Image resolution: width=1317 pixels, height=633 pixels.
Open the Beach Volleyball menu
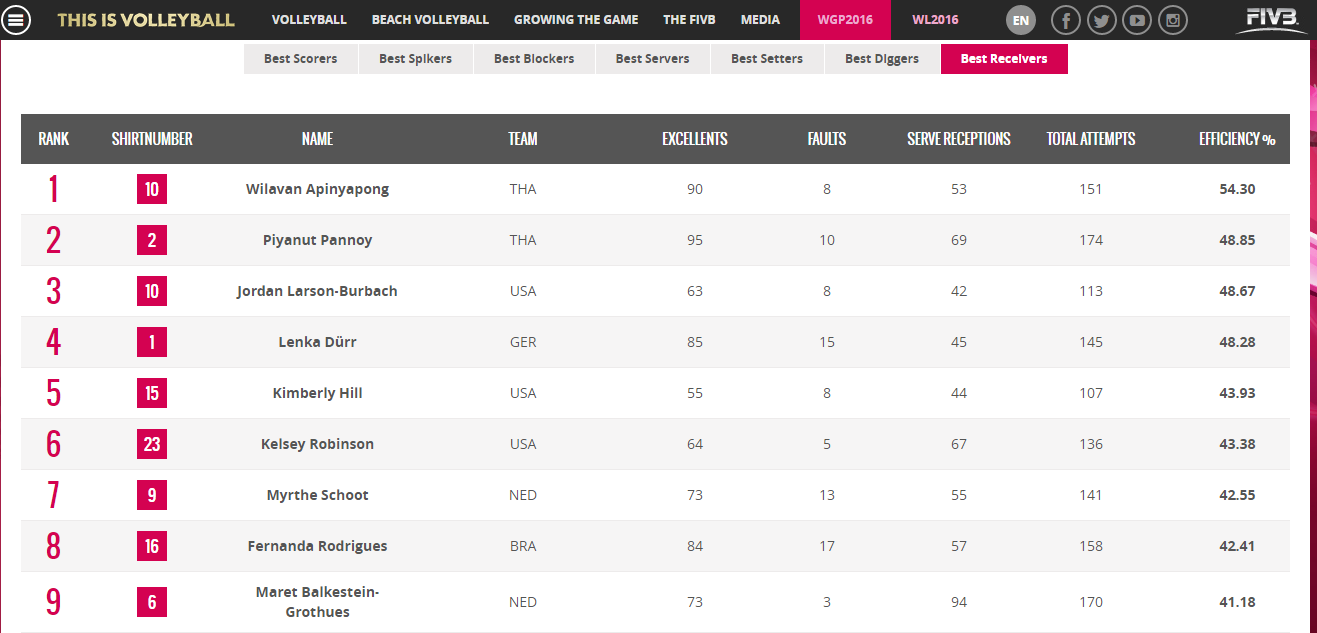coord(430,20)
